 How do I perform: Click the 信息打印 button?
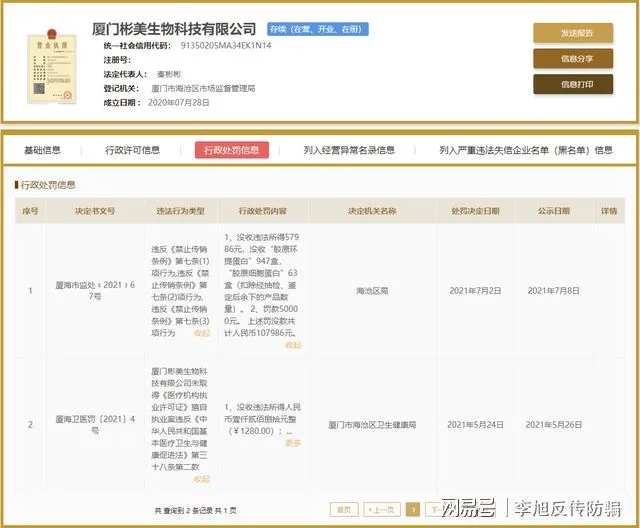573,84
